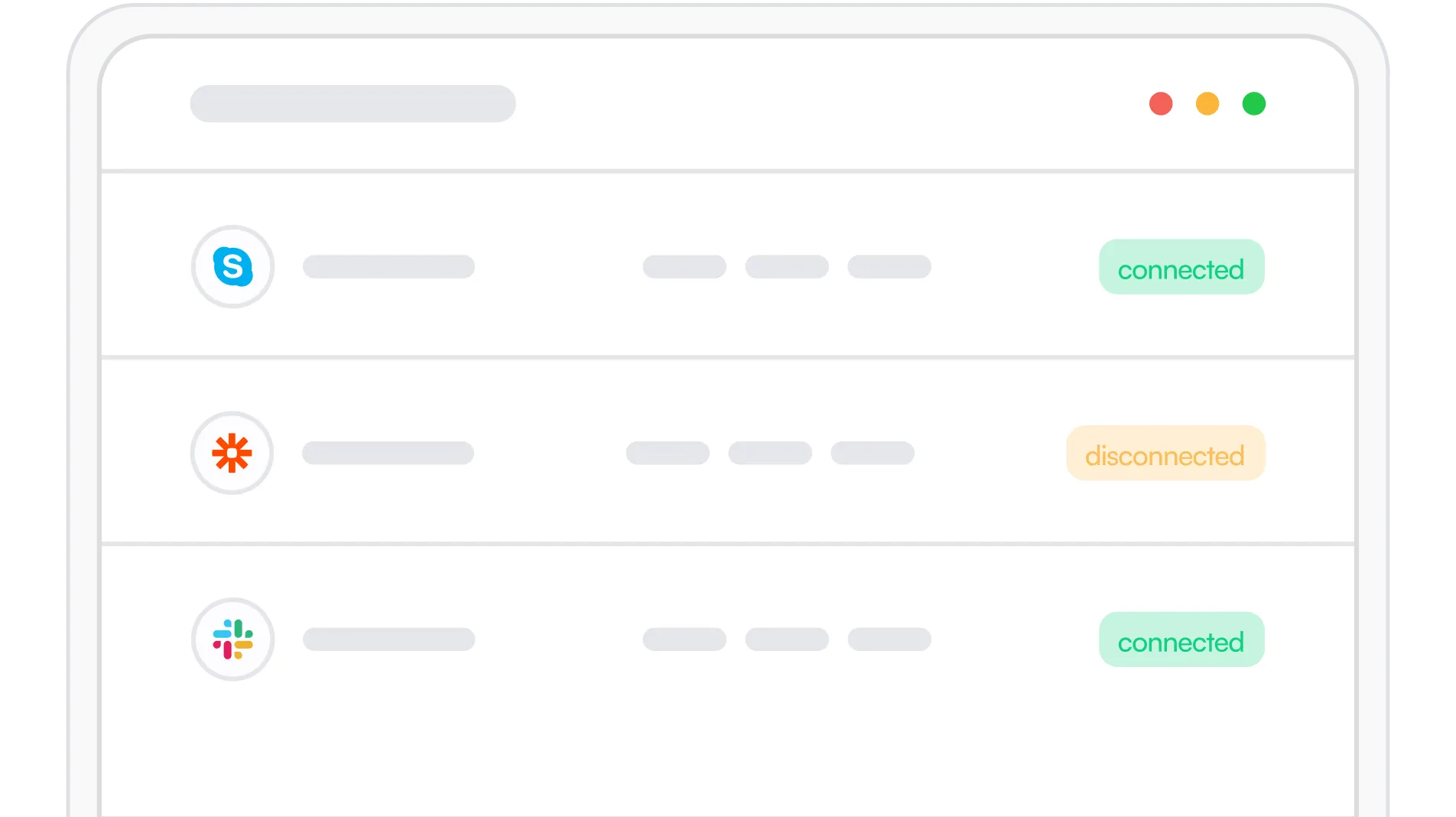Select the name placeholder beside Zapier icon
The image size is (1456, 817).
pos(388,453)
